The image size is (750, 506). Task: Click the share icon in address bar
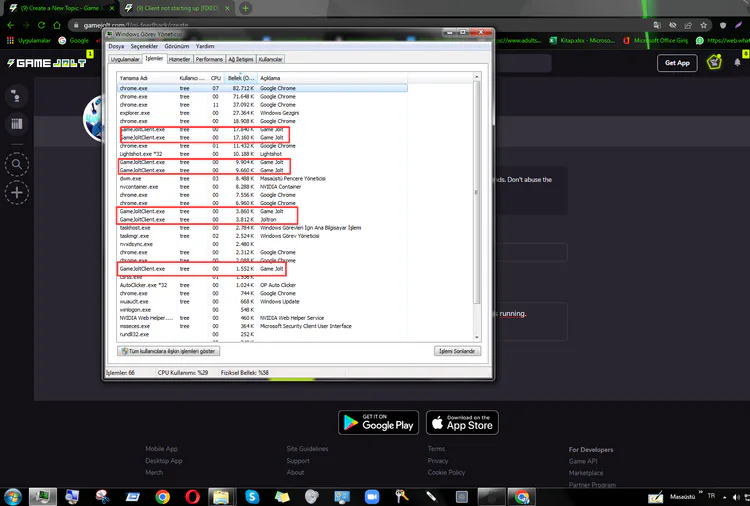point(688,25)
